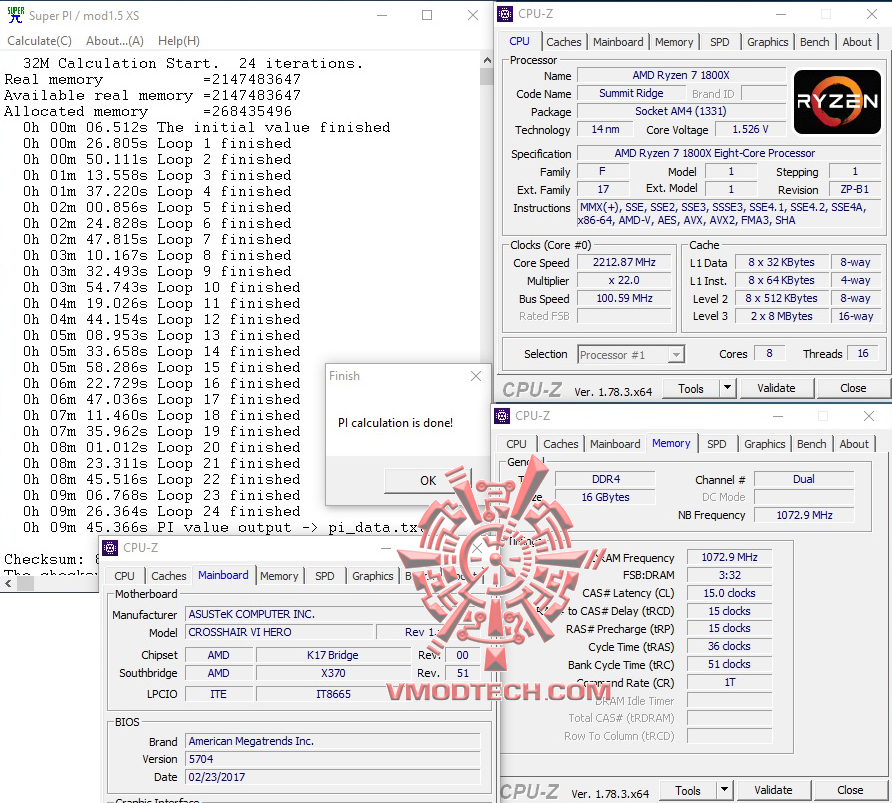
Task: Switch to the CPU tab in the Memory window
Action: coord(514,443)
